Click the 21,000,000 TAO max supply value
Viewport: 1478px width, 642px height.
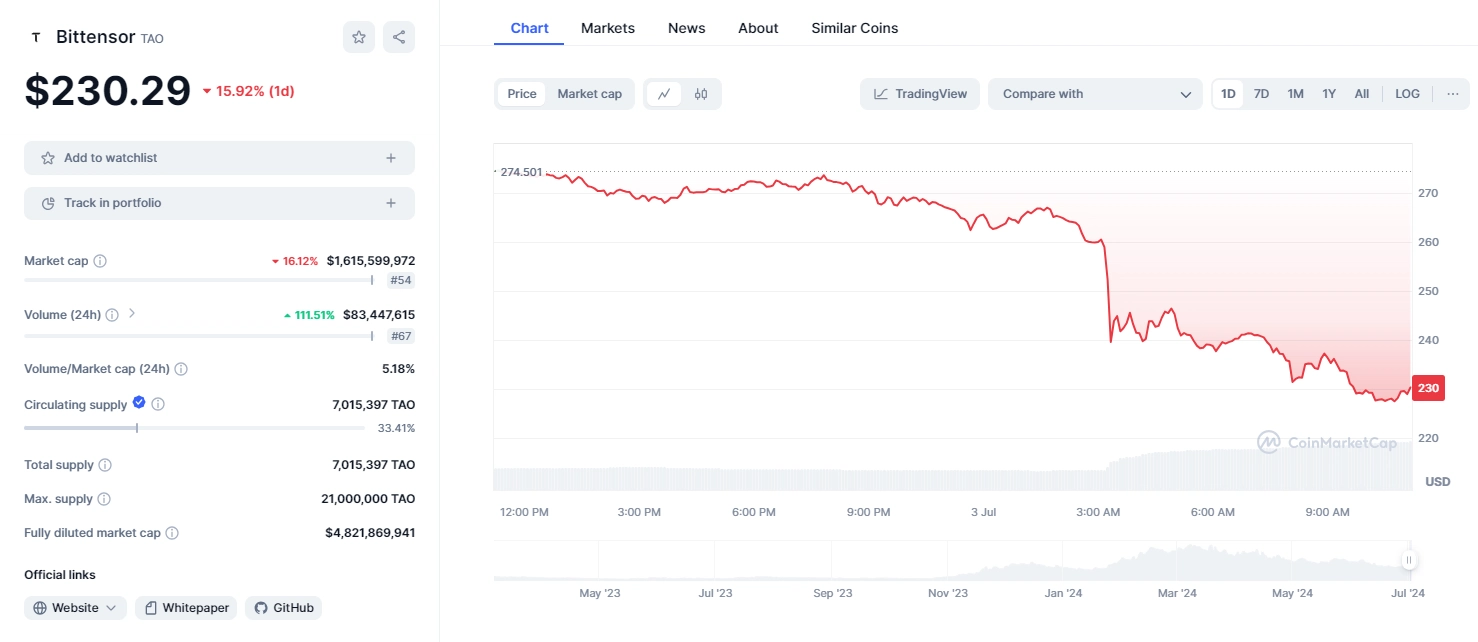(x=368, y=499)
